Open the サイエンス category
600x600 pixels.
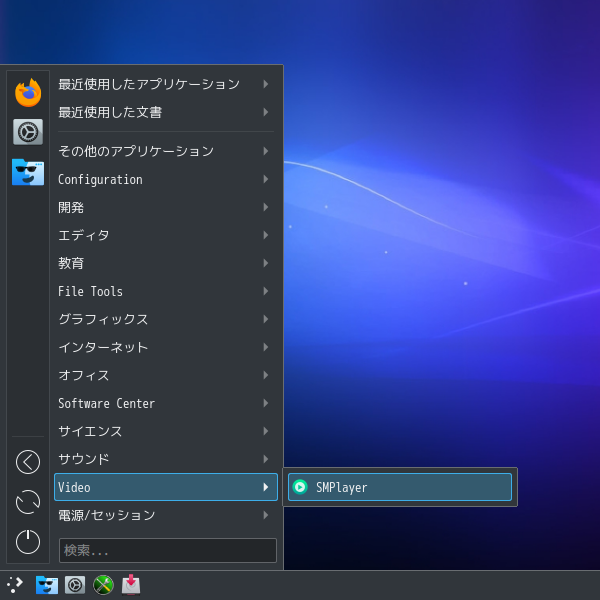point(166,431)
